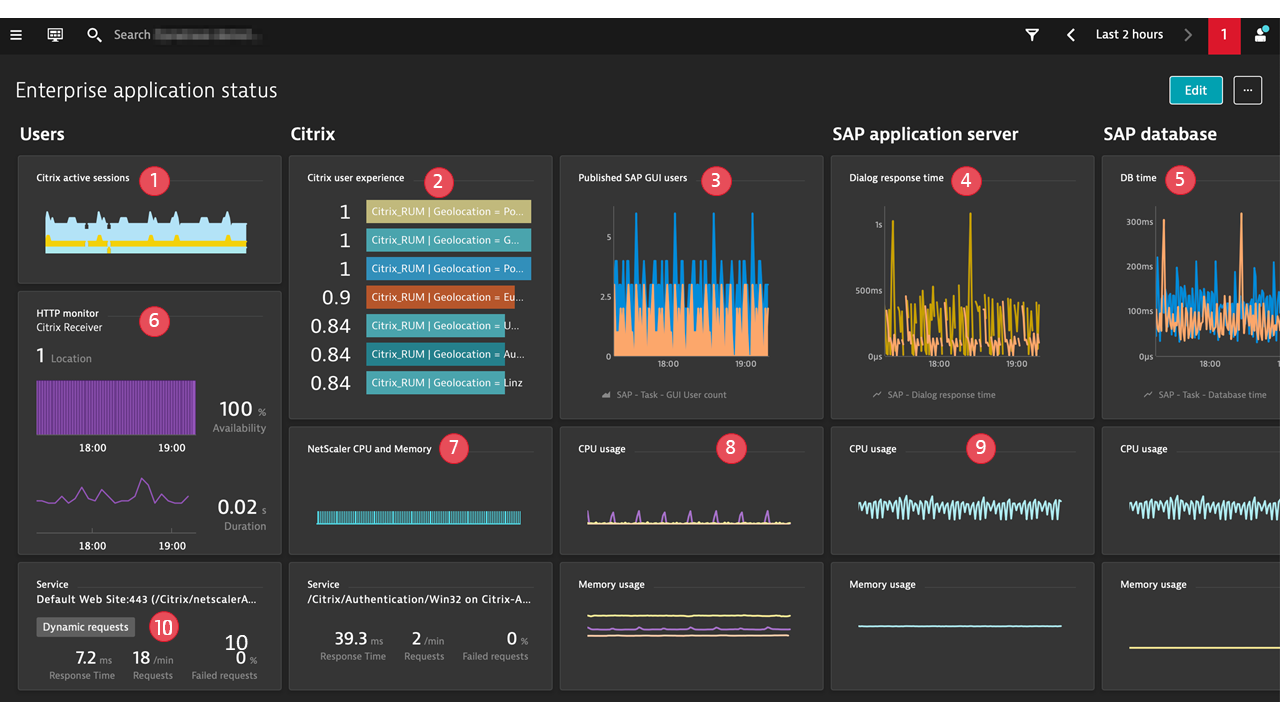This screenshot has height=720, width=1280.
Task: Open the HTTP monitor Citrix Receiver tile header
Action: (x=69, y=320)
